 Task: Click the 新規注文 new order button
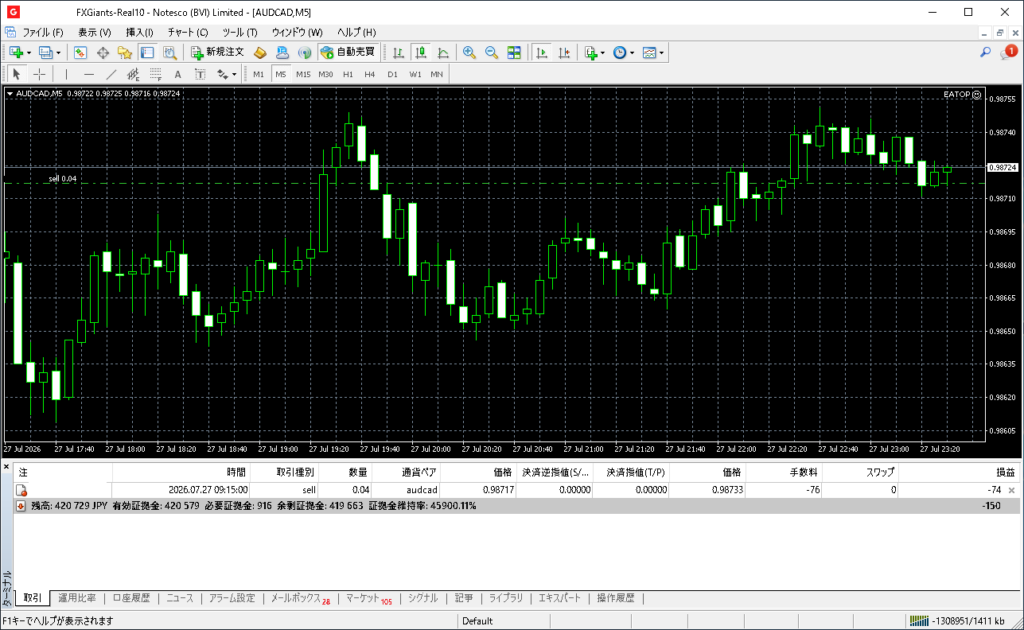217,52
